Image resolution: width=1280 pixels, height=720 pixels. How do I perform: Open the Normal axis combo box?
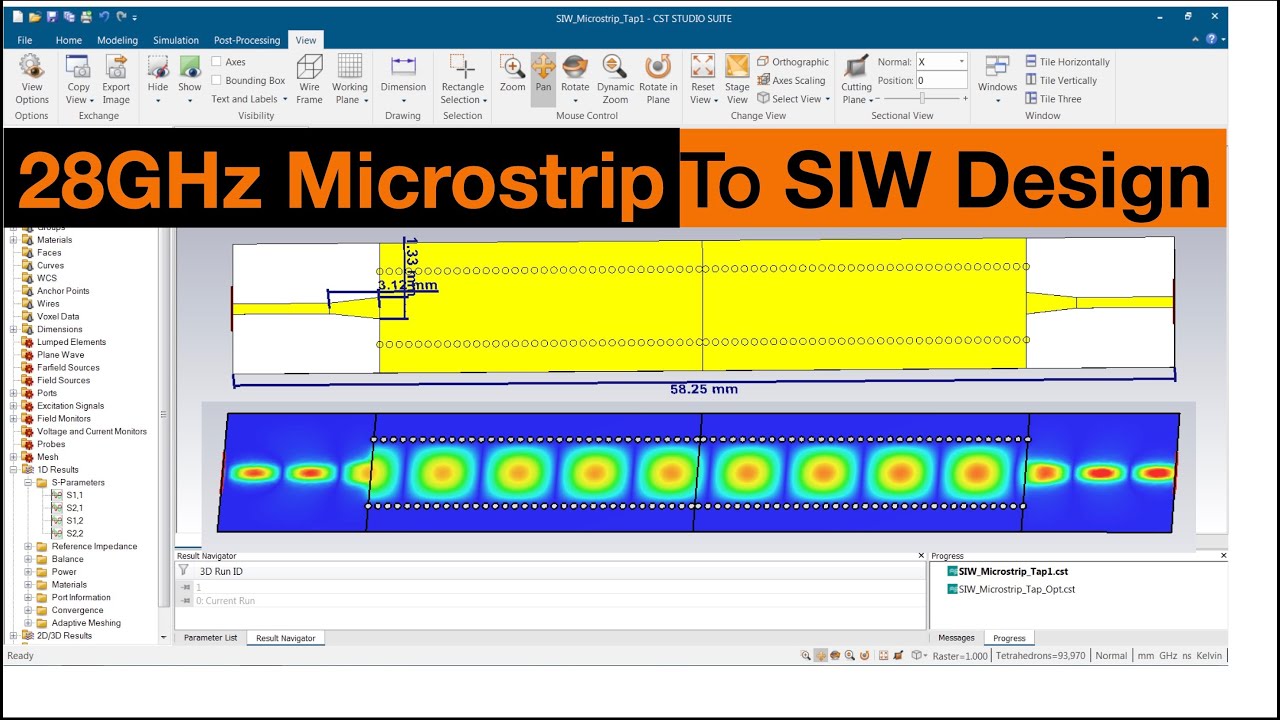tap(941, 62)
